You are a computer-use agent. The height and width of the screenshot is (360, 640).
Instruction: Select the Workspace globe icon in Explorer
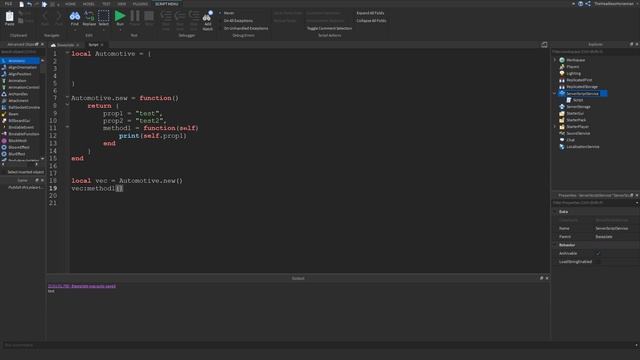[x=562, y=60]
